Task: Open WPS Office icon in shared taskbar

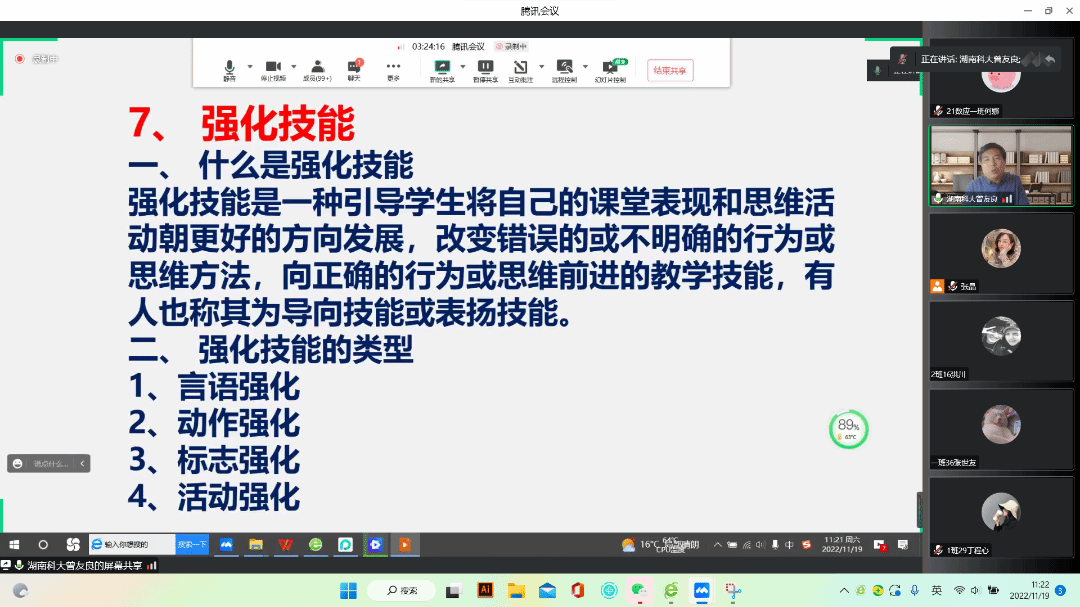Action: 285,545
